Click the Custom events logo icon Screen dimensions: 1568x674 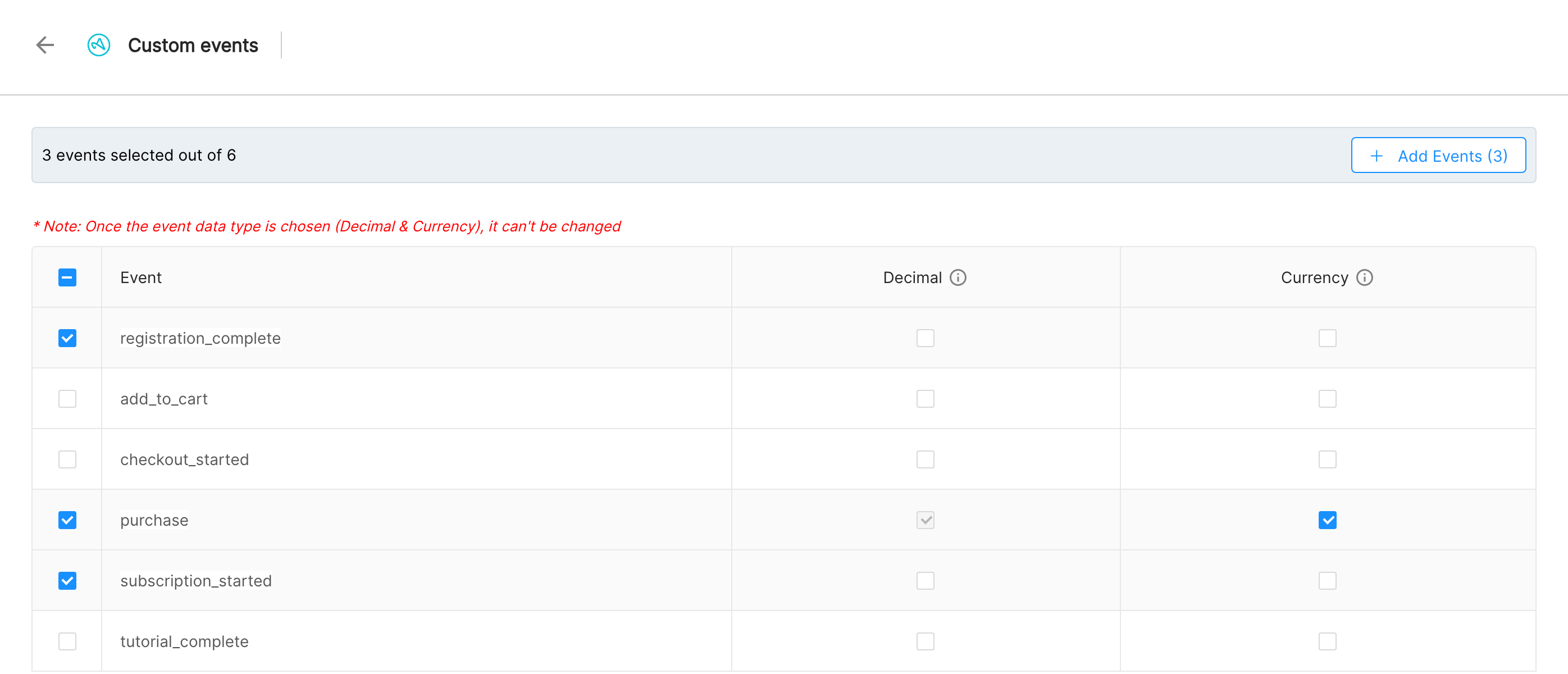click(x=99, y=45)
